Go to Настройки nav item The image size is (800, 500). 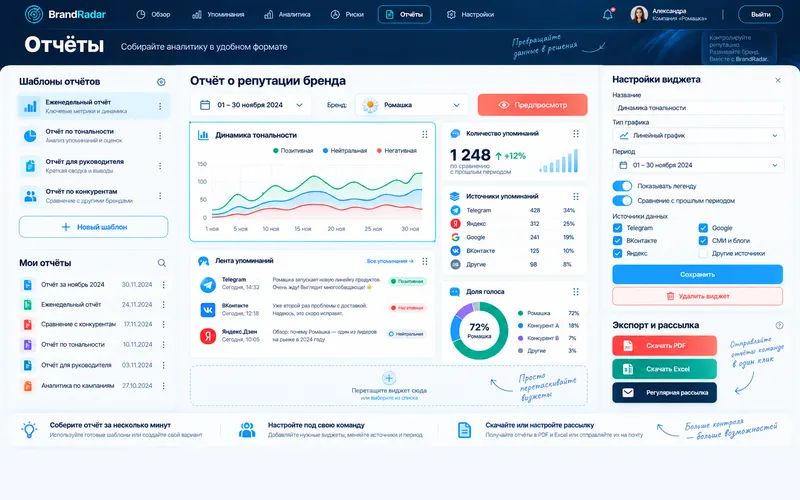[x=470, y=14]
